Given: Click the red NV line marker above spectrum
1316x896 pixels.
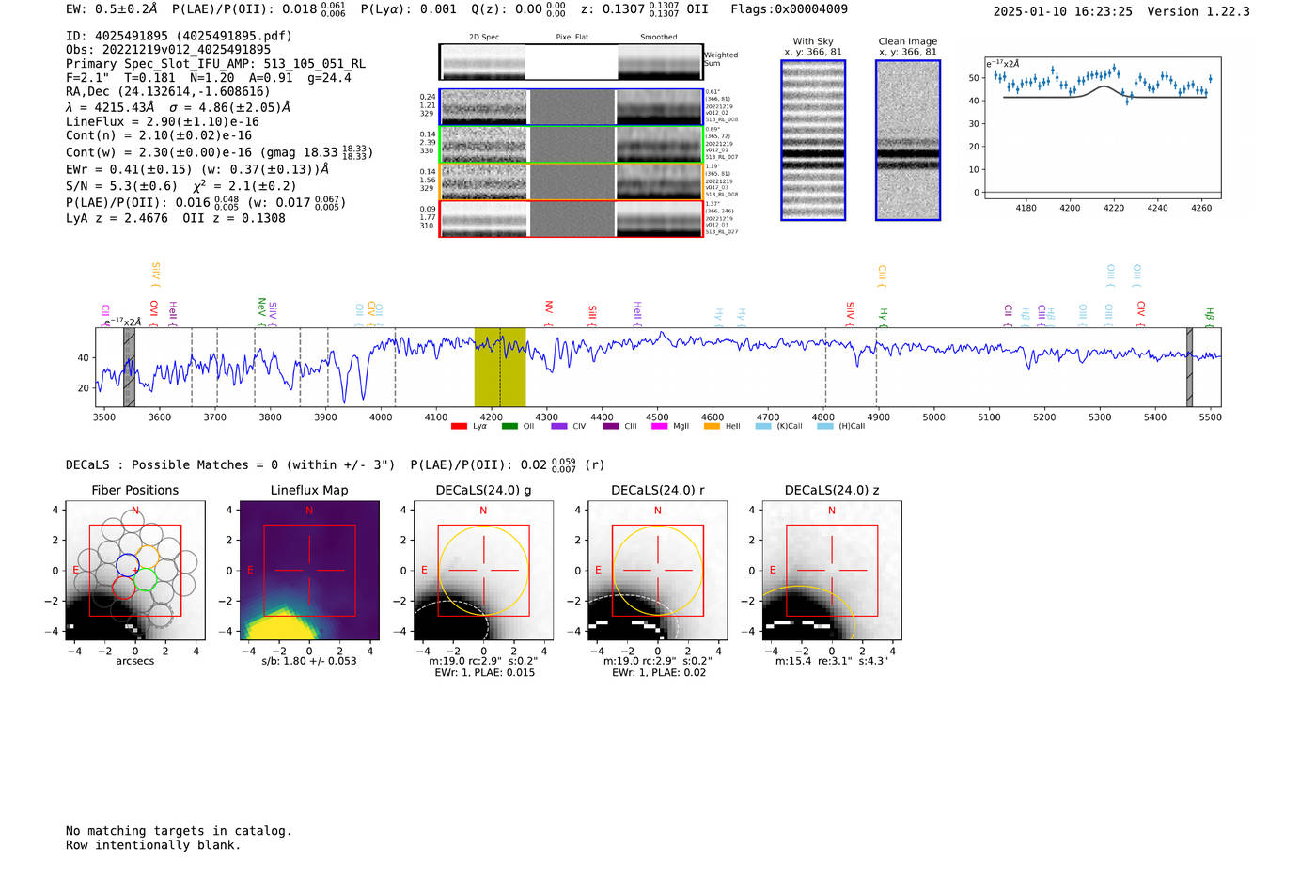Looking at the screenshot, I should tap(549, 307).
